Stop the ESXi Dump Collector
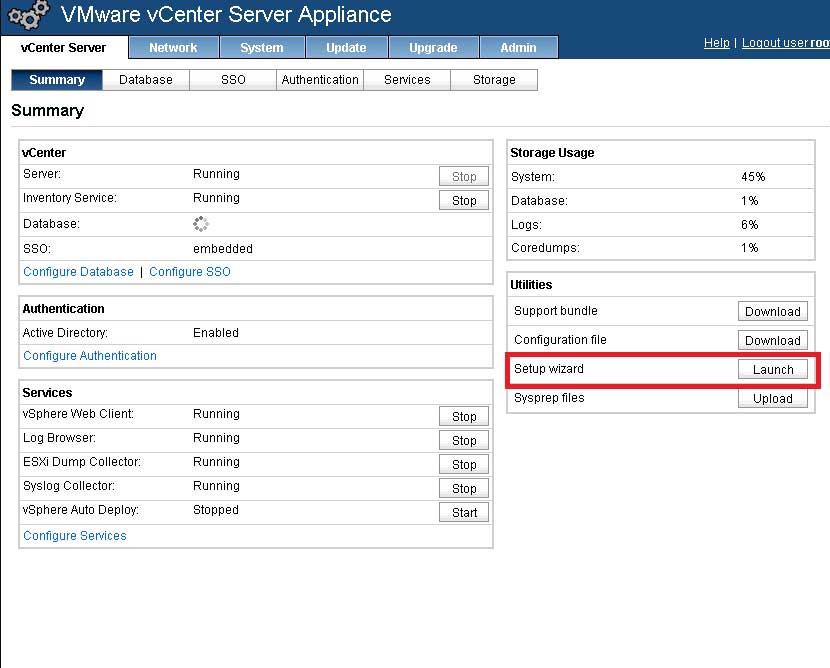This screenshot has height=668, width=830. pyautogui.click(x=464, y=464)
